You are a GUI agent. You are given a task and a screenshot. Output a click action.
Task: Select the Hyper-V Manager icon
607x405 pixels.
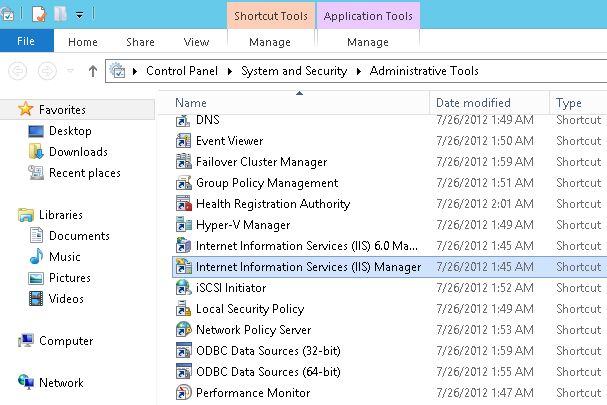tap(183, 225)
